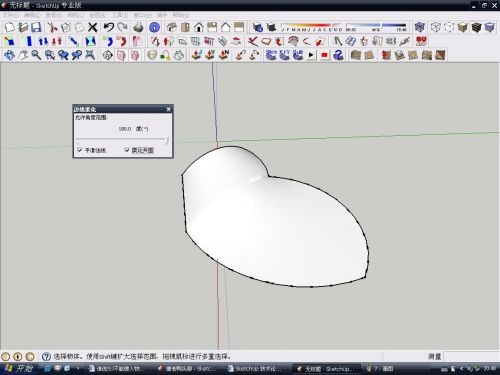Select Wireframe face style cube
Image resolution: width=500 pixels, height=375 pixels.
(436, 27)
